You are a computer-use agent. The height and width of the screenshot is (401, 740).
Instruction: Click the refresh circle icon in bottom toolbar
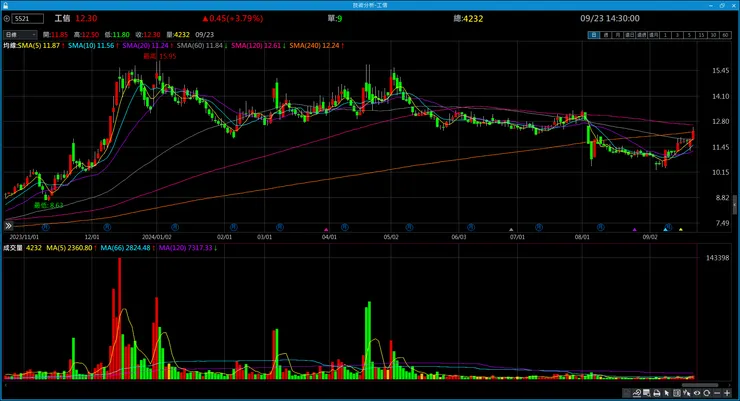pyautogui.click(x=706, y=393)
